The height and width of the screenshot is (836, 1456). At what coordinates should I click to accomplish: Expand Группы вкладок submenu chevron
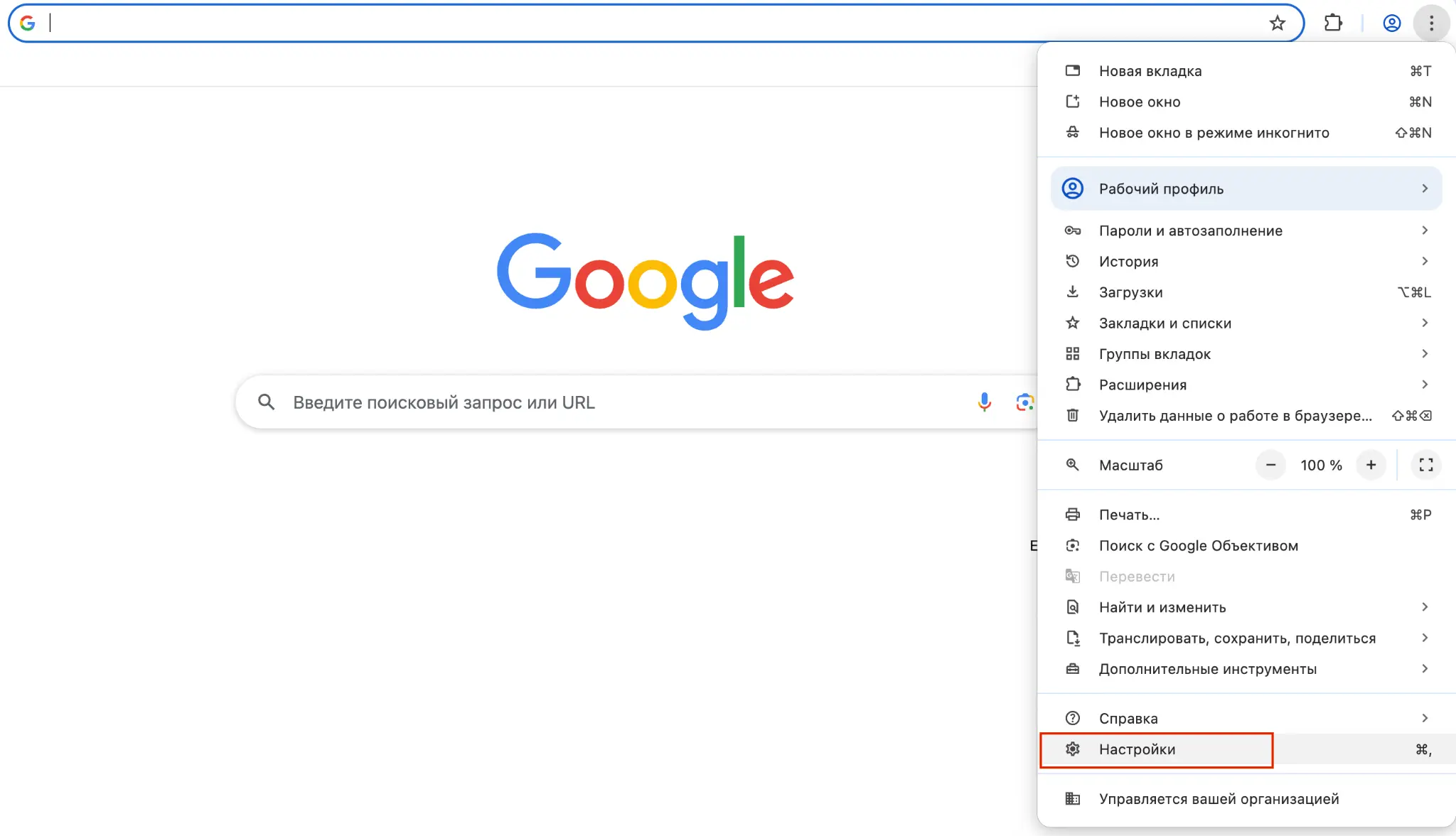(x=1424, y=353)
